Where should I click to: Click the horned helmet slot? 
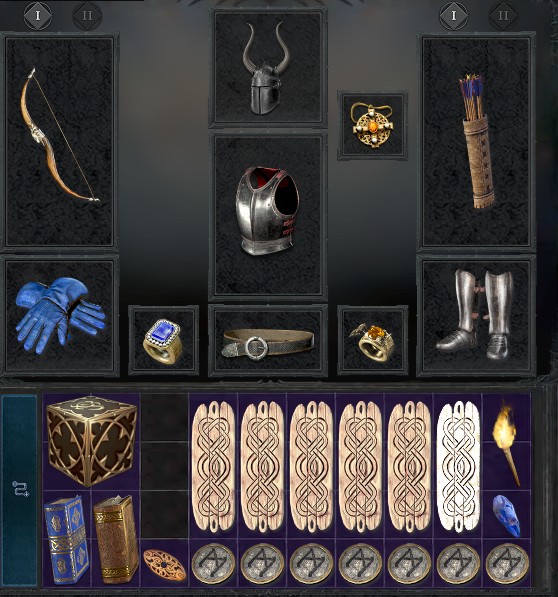[x=266, y=68]
